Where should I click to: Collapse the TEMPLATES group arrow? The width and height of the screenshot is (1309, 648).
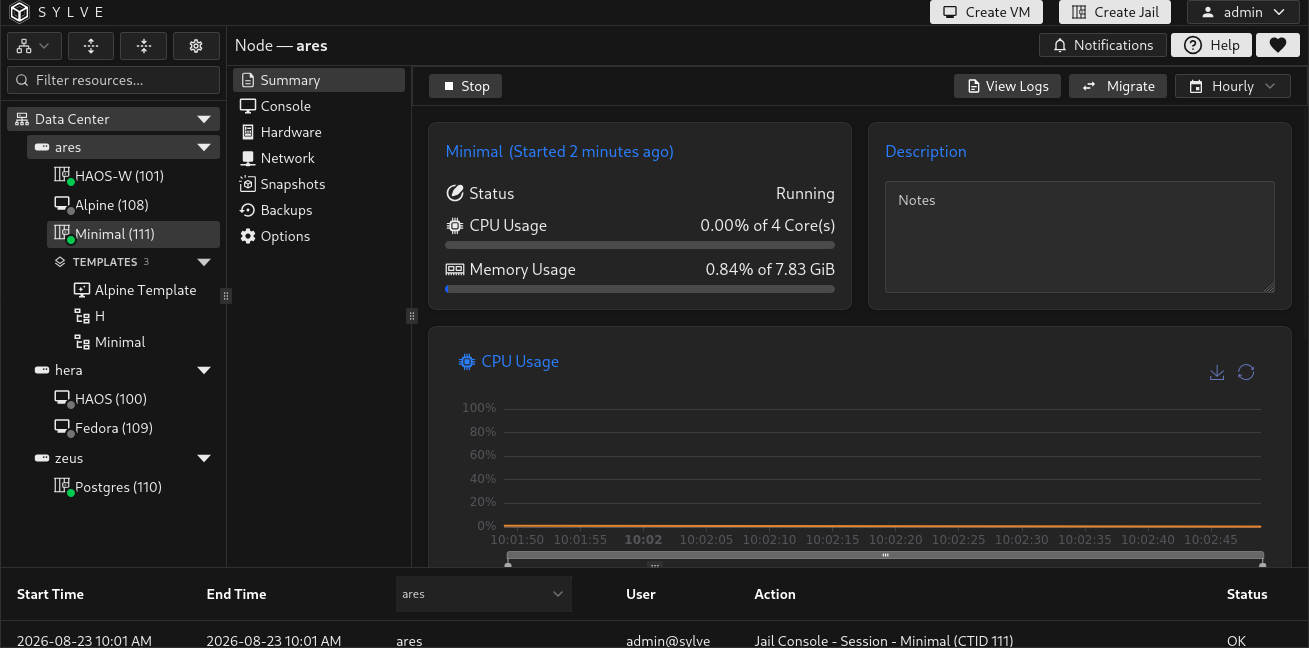(205, 262)
